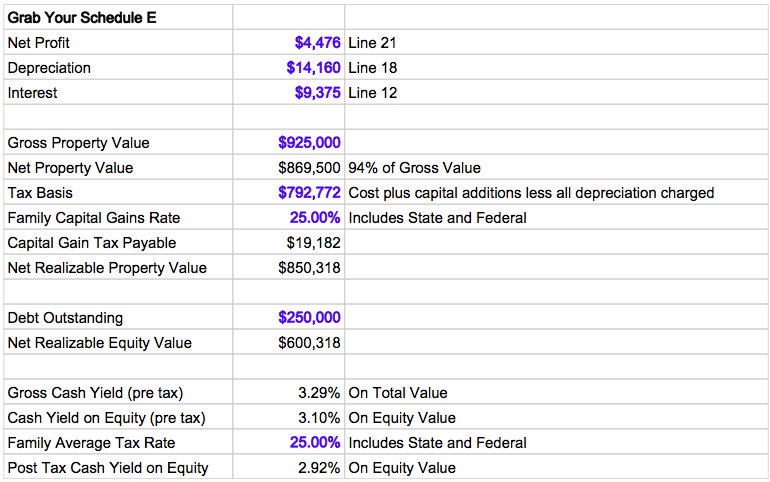Select the 'Cost plus capital additions' note cell
The image size is (770, 482).
(531, 193)
